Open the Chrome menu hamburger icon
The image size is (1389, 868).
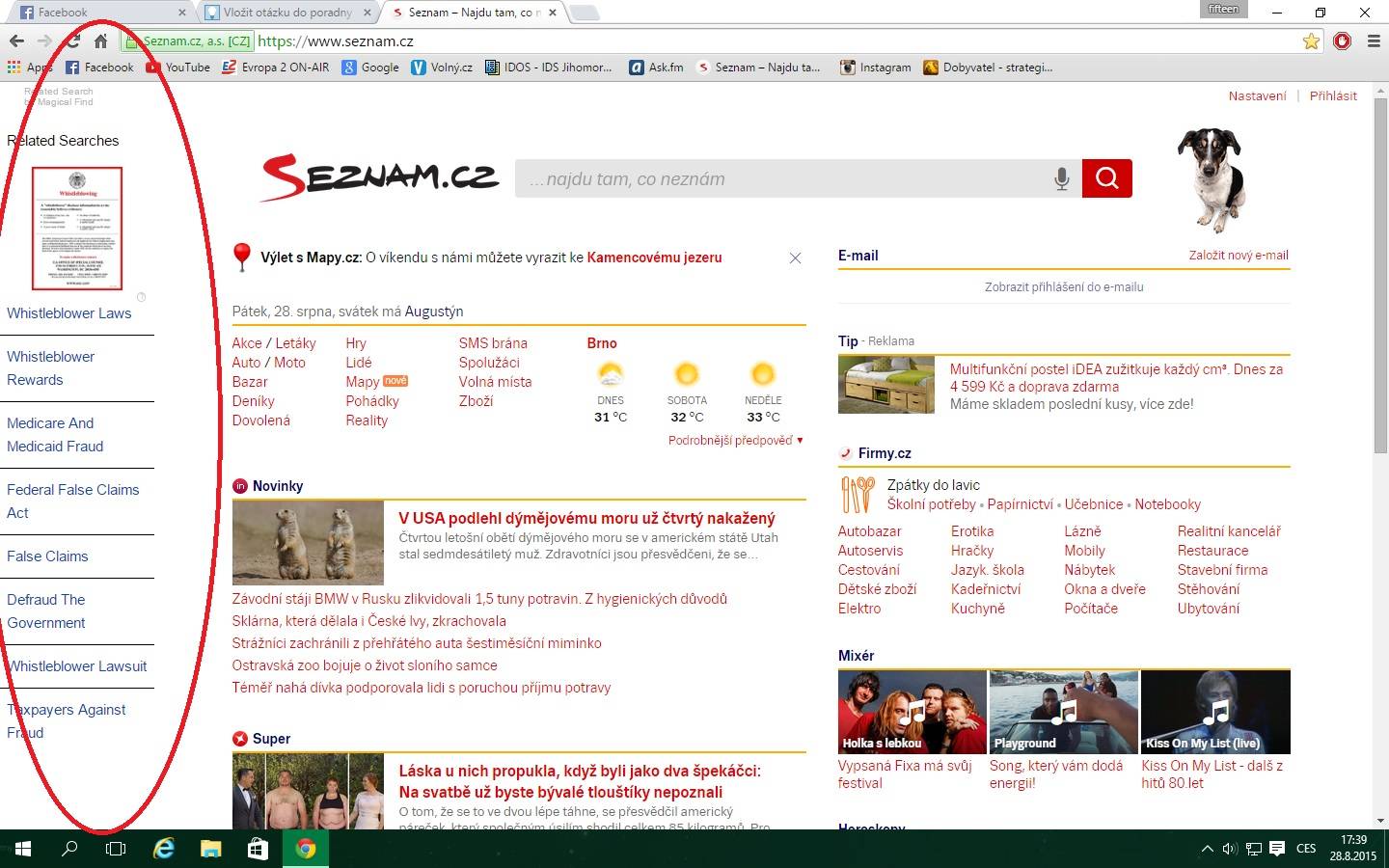tap(1375, 41)
